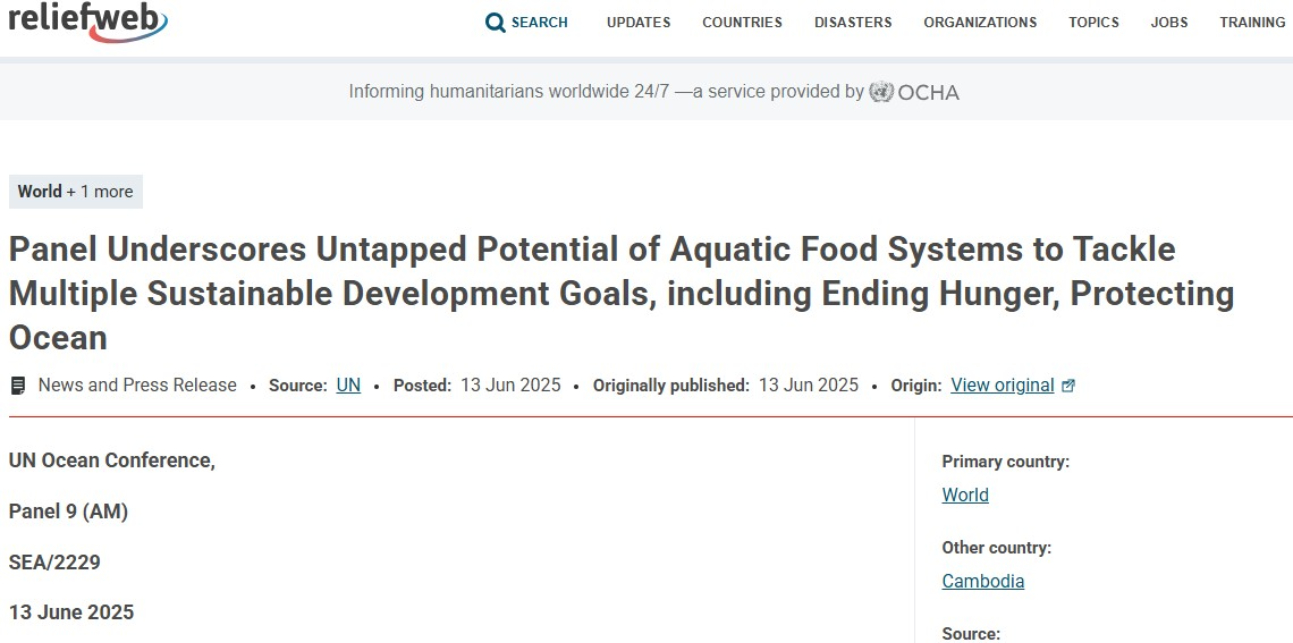Open the View original link
This screenshot has width=1293, height=643.
(x=1002, y=385)
